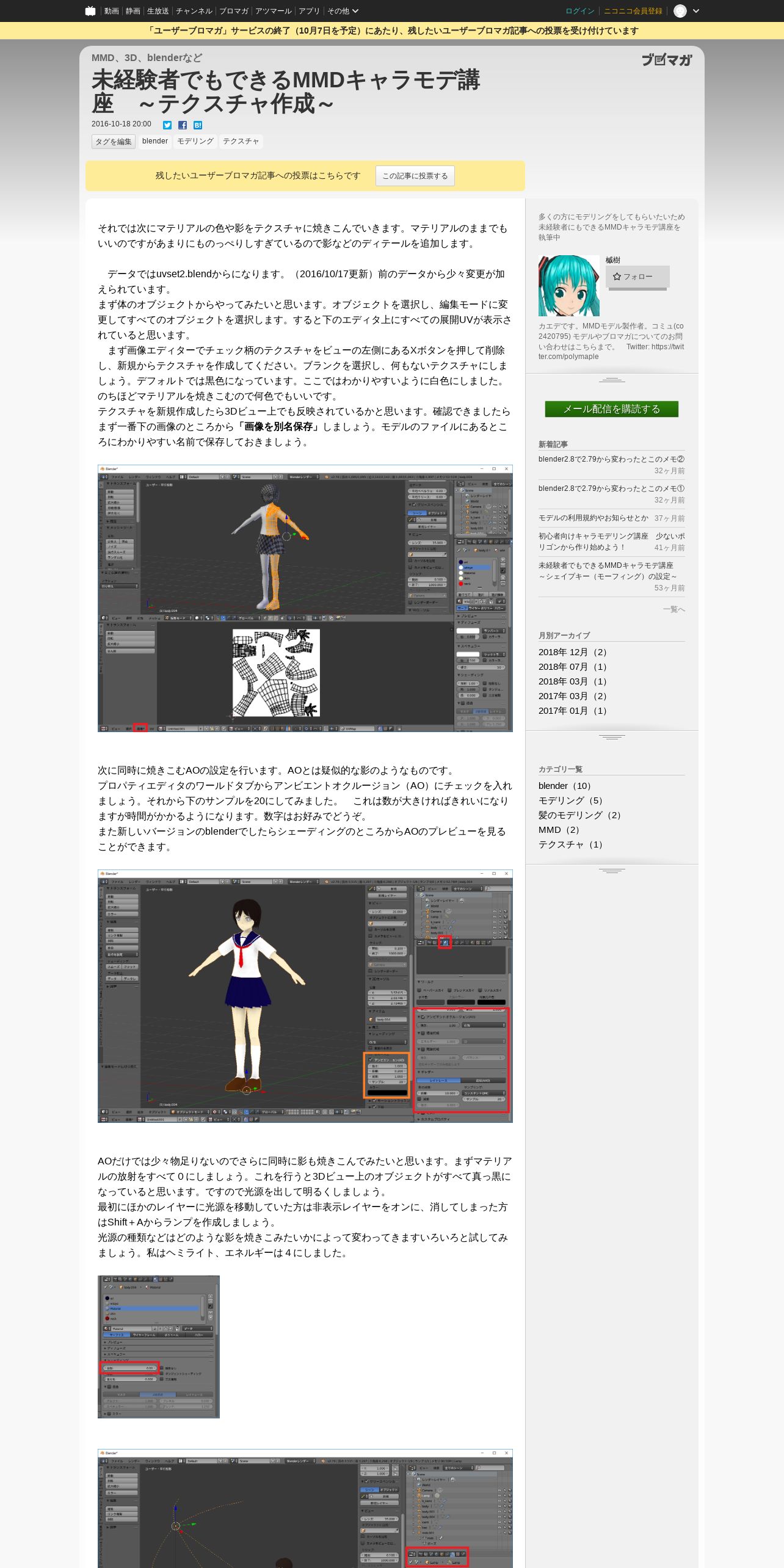Click the メール配信を購読する button
Screen dimensions: 784x1568
(612, 409)
